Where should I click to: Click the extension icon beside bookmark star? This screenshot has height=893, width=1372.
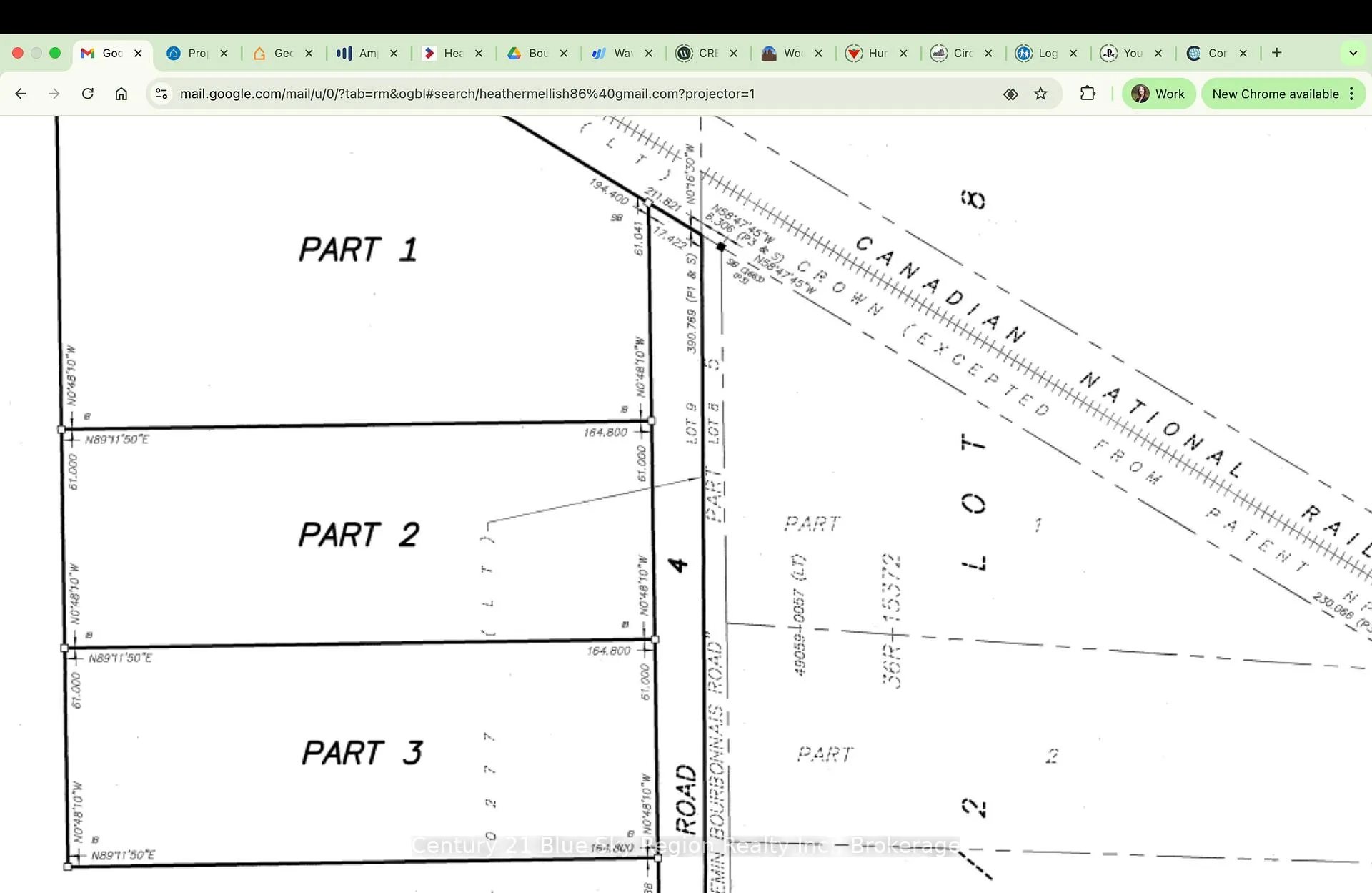pyautogui.click(x=1010, y=94)
